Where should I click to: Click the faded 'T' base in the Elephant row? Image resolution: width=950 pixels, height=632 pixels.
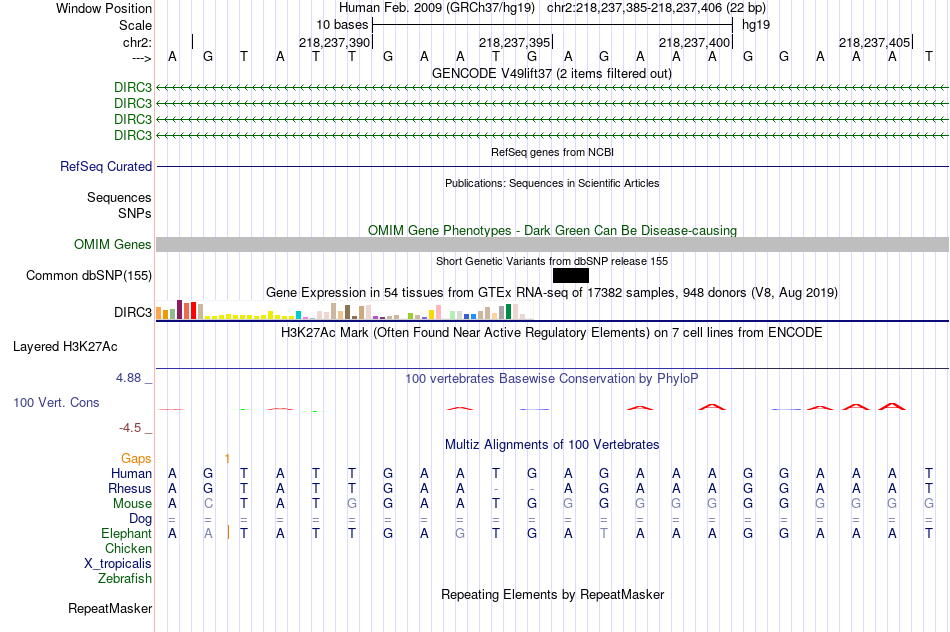point(604,533)
